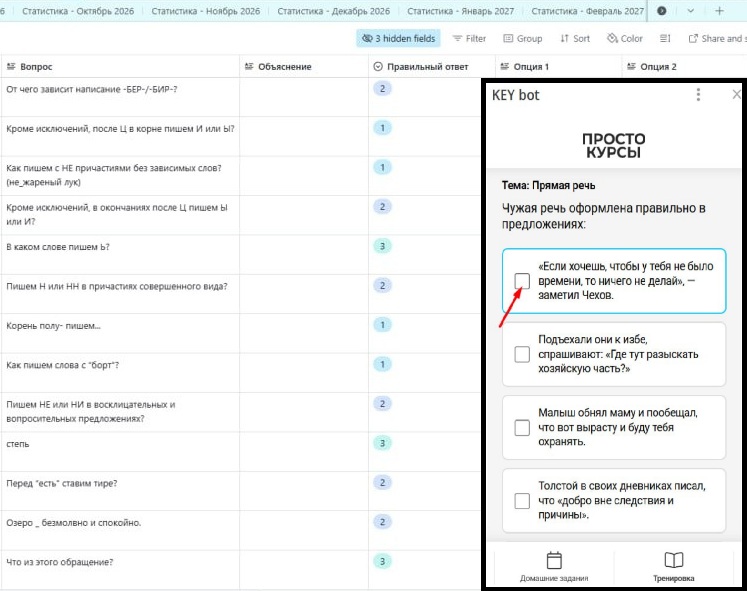
Task: Click the Вопрос column header
Action: pos(120,67)
